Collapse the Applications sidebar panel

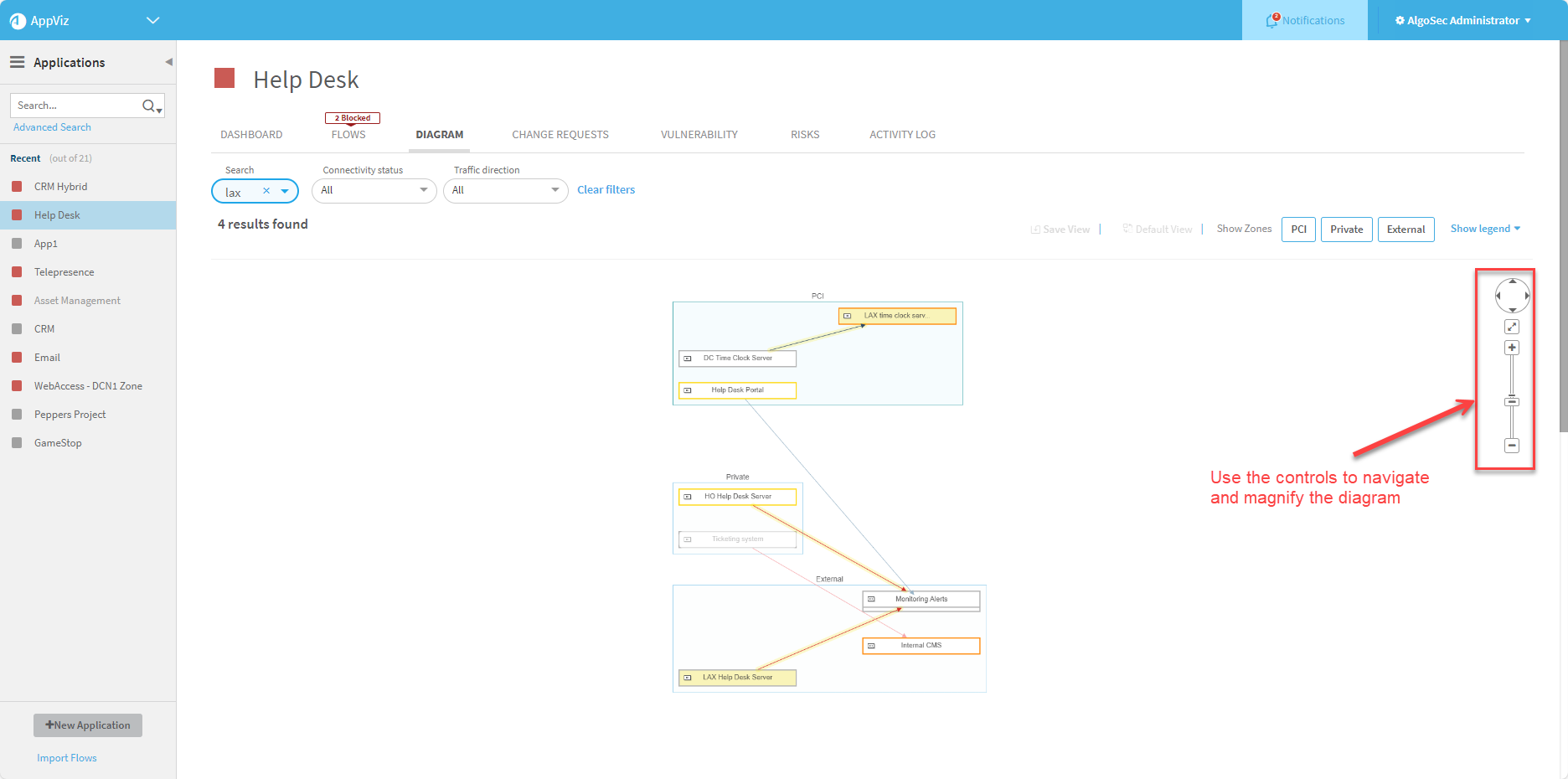[168, 62]
